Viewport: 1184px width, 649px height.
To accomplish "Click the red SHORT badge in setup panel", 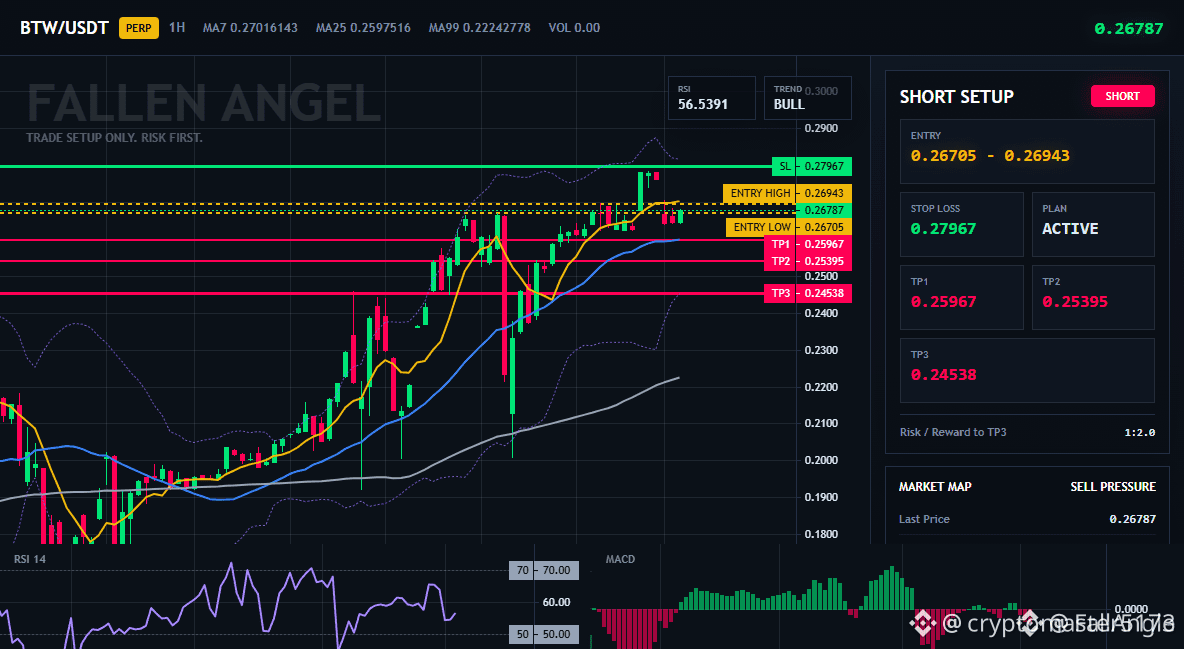I will 1122,96.
